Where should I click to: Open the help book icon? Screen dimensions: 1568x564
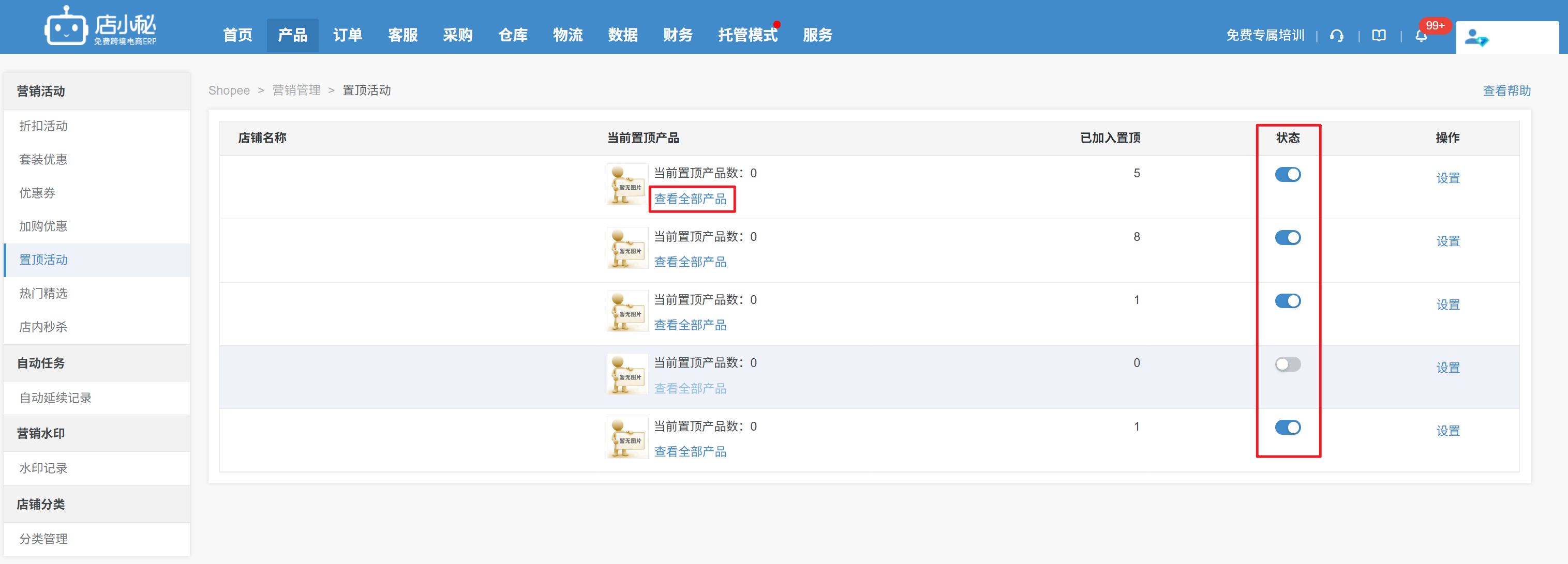coord(1379,36)
